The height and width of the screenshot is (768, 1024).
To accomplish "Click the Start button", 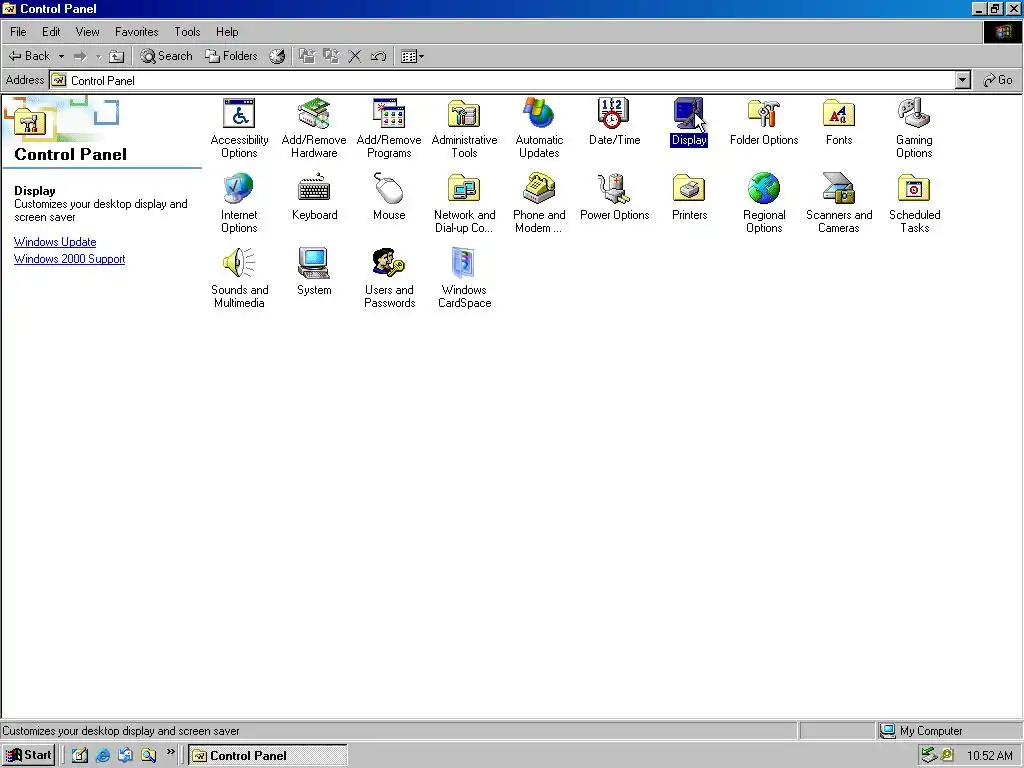I will [x=29, y=756].
